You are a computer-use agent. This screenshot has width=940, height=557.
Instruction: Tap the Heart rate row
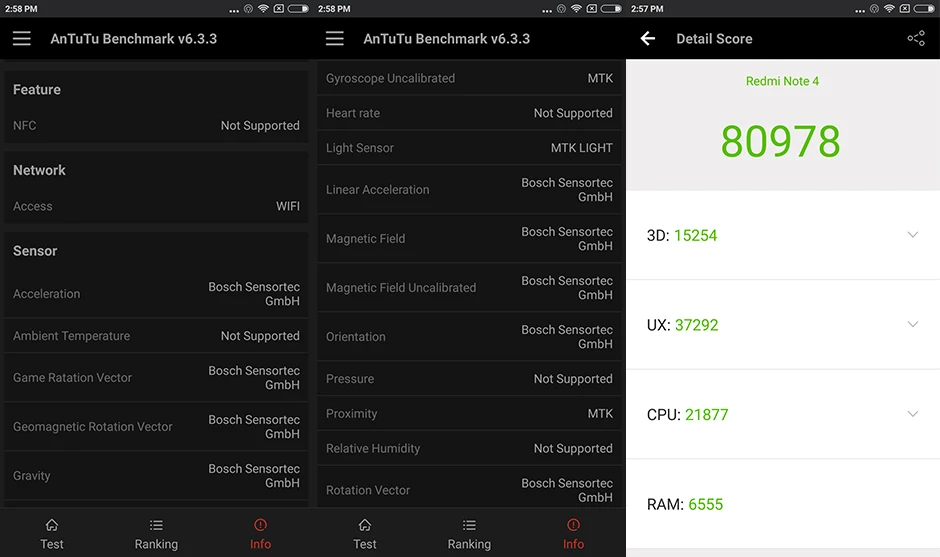coord(470,113)
